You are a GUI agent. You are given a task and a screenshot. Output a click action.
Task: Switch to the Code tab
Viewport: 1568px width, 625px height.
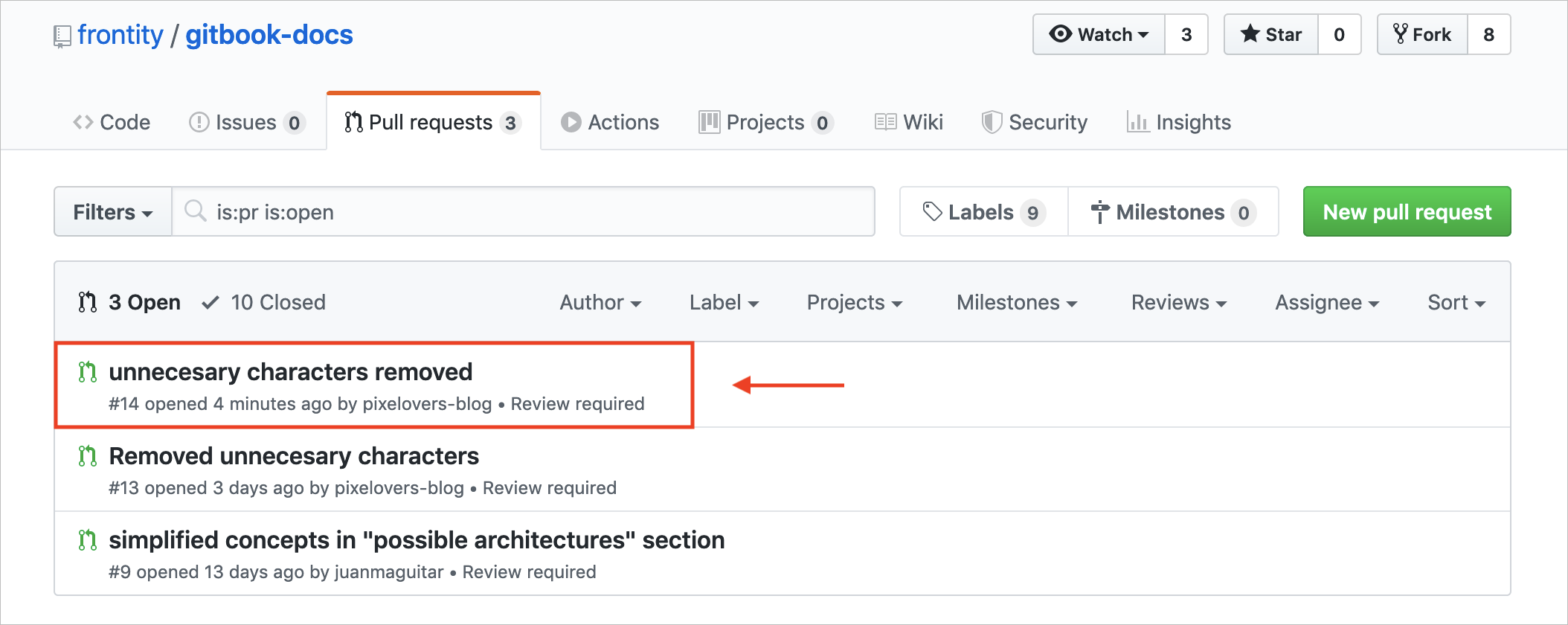(112, 122)
